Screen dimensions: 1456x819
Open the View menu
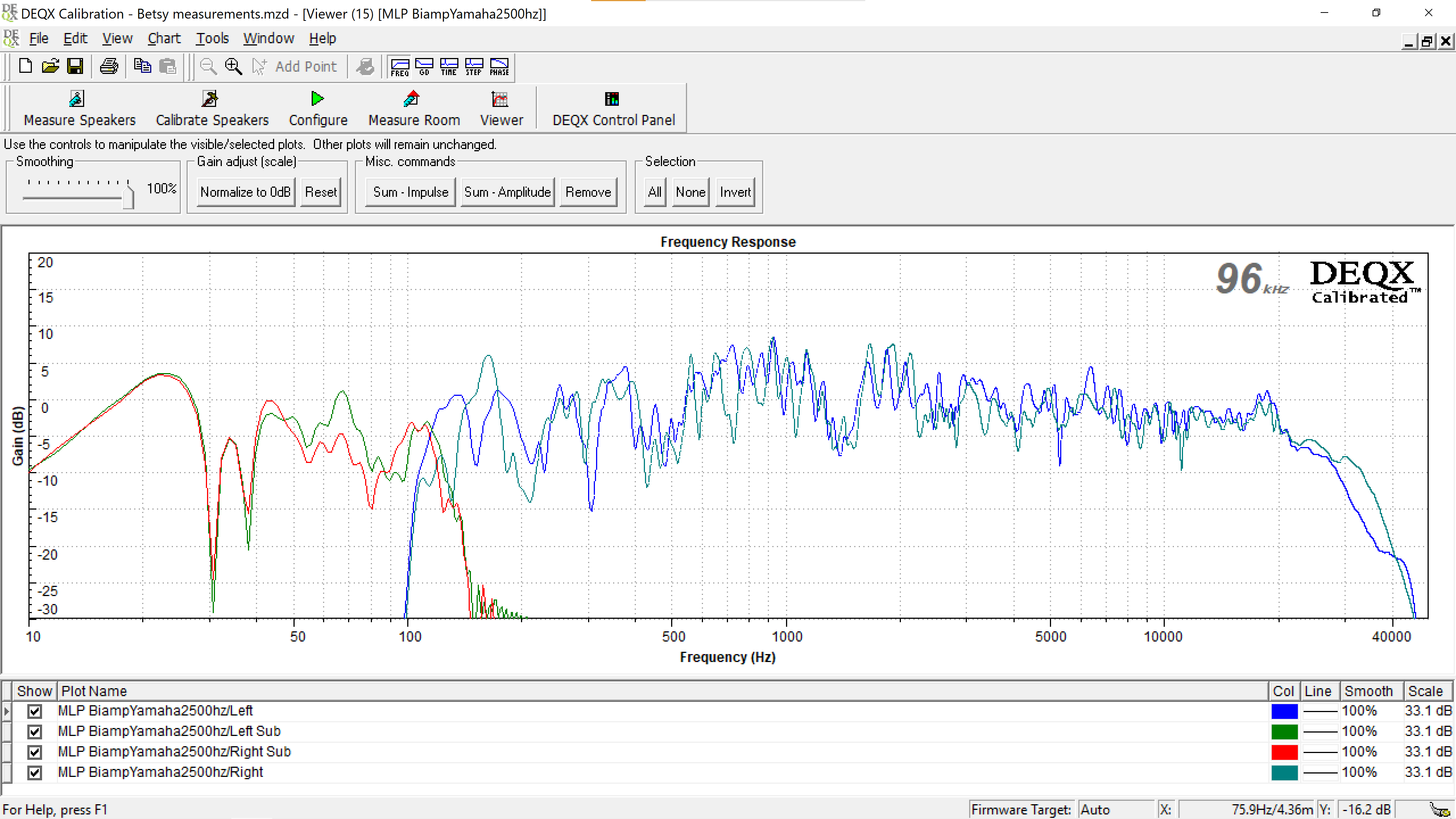tap(117, 38)
